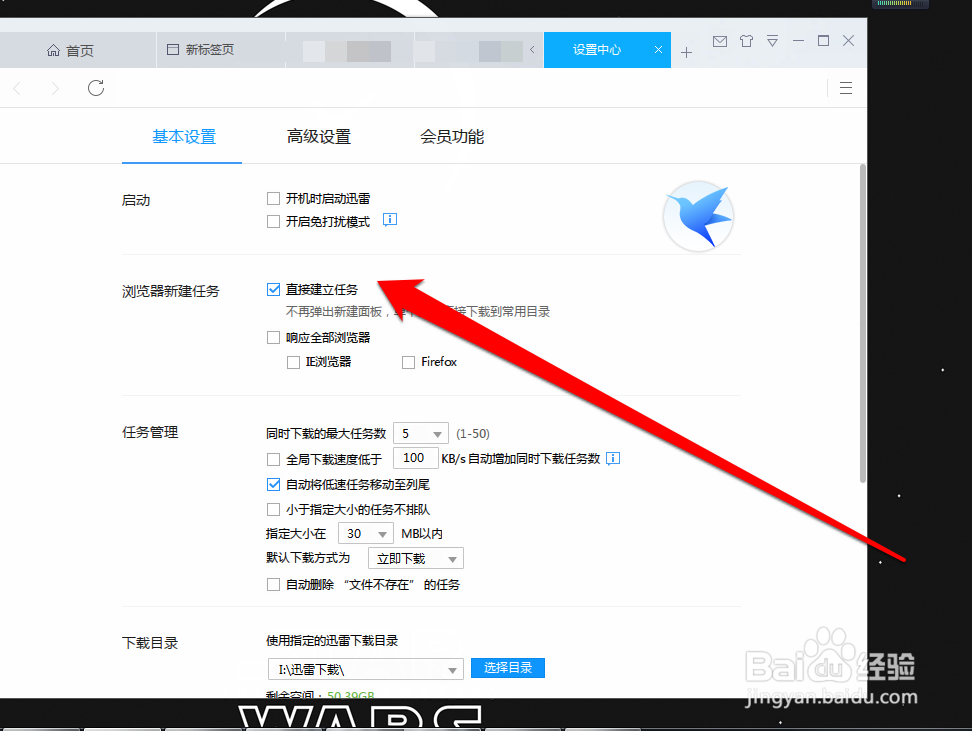Open the skin shirt icon
The image size is (972, 731).
pos(746,41)
